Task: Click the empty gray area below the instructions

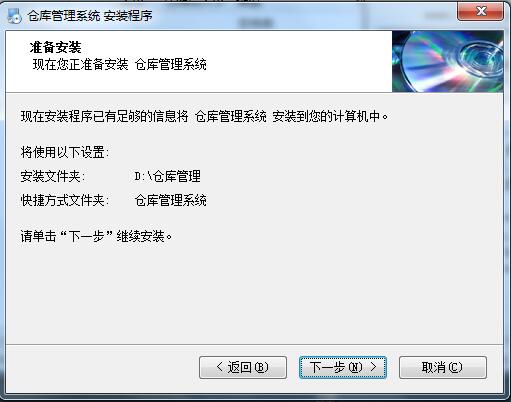Action: point(254,293)
